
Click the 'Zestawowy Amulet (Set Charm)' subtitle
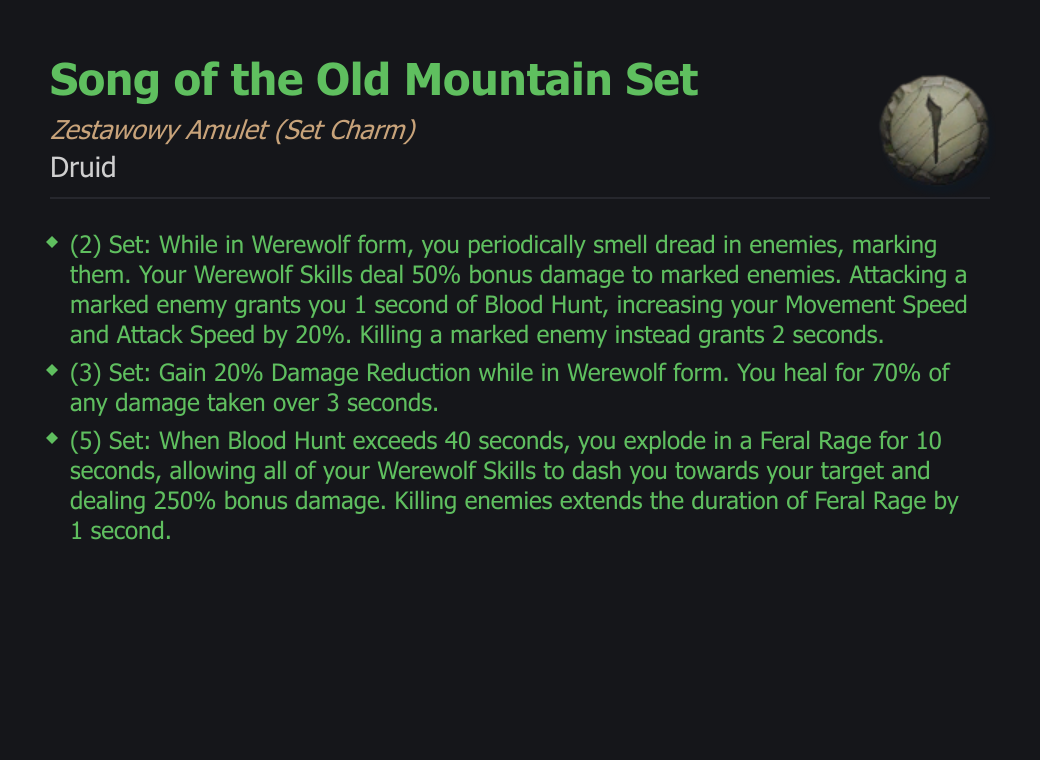tap(233, 131)
